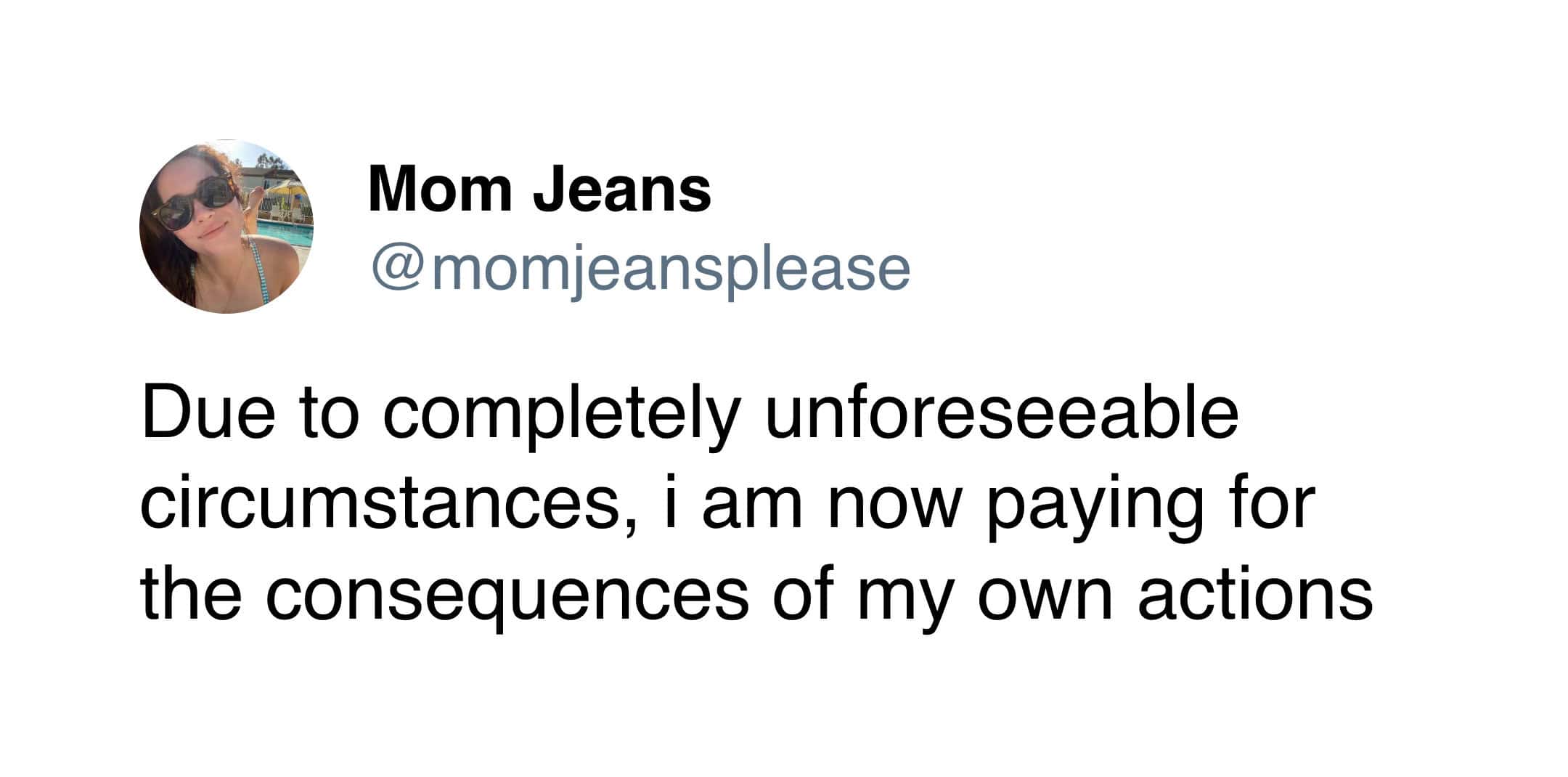1568x777 pixels.
Task: Open the Mom Jeans display name
Action: [x=539, y=189]
